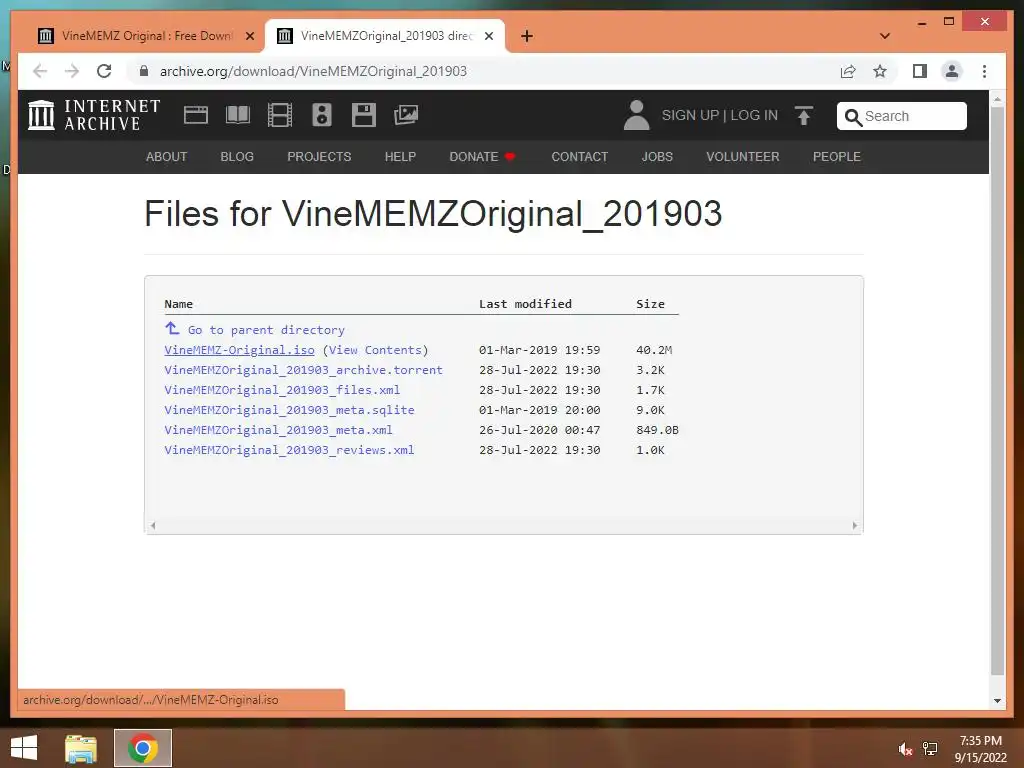1024x768 pixels.
Task: Open the Texts book icon
Action: (238, 115)
